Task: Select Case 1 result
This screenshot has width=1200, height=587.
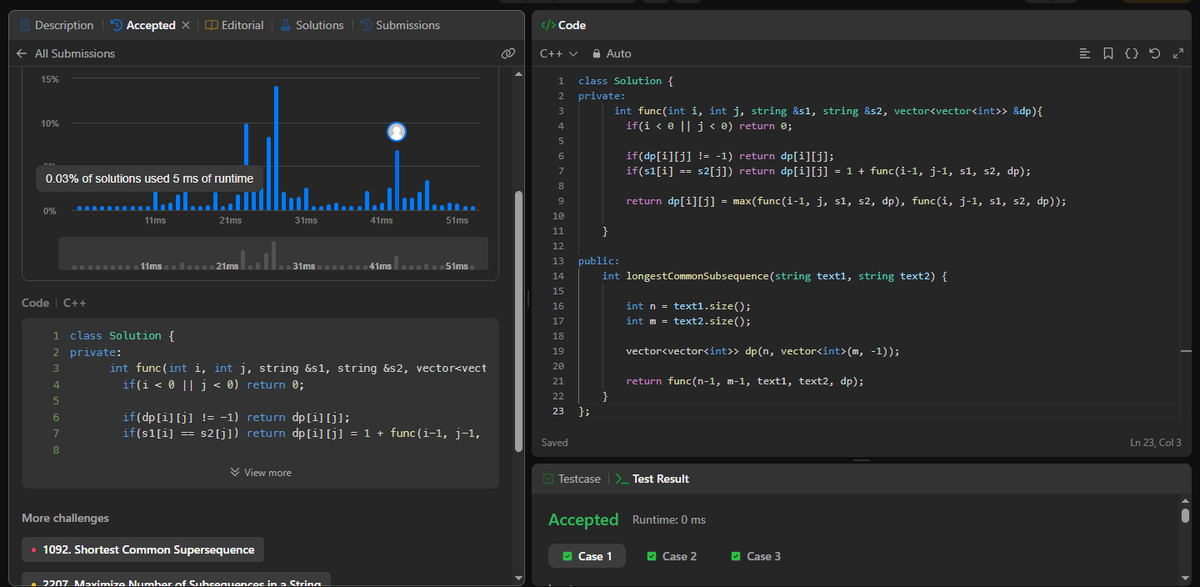Action: pos(587,556)
